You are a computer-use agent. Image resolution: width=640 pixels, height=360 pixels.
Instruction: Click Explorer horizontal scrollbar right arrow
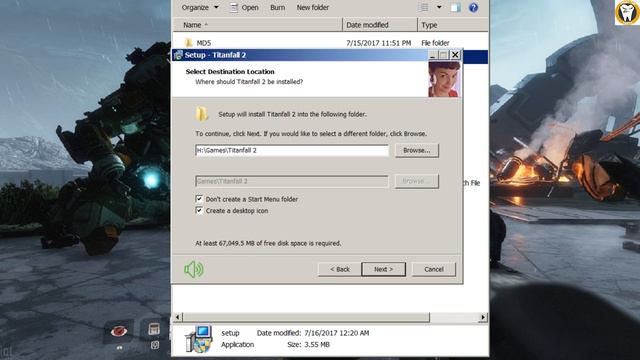point(483,317)
